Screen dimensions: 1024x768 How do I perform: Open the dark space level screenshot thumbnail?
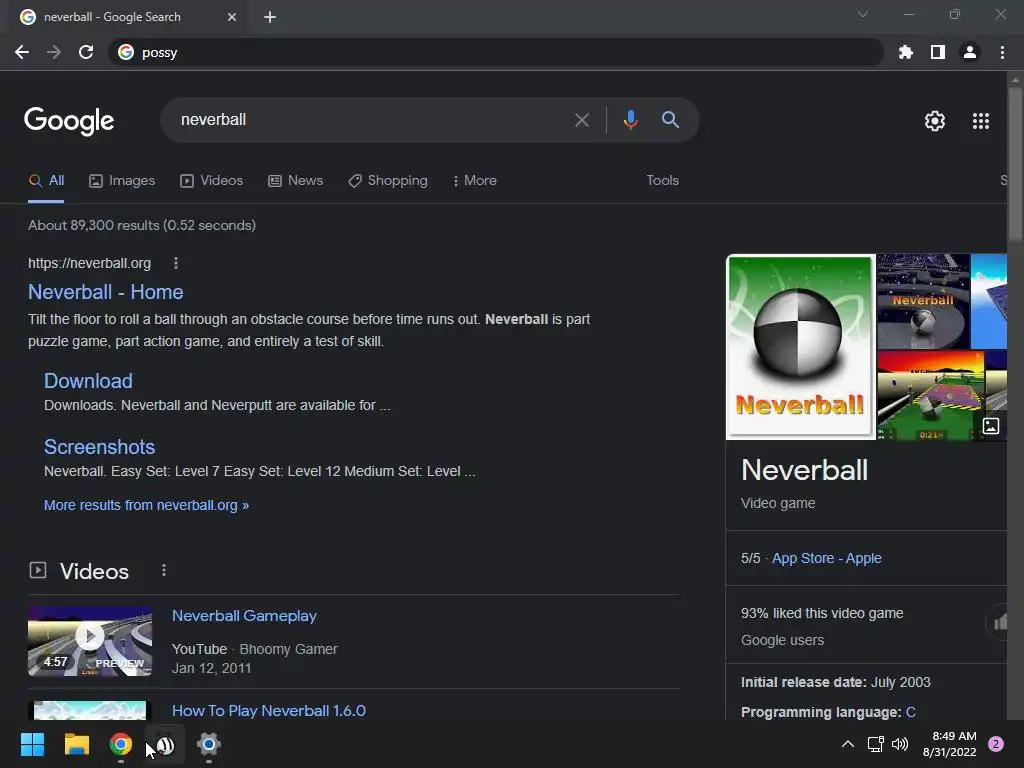923,301
